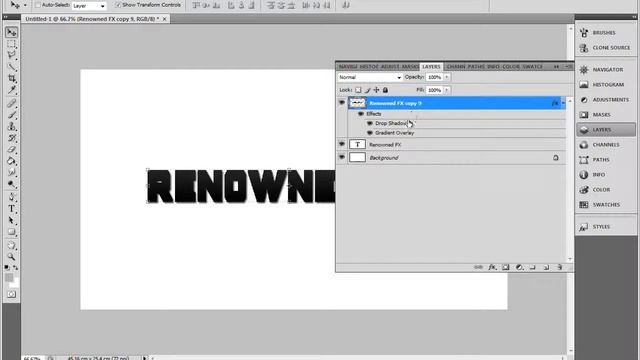The height and width of the screenshot is (360, 640).
Task: Close the Untitled-1 document tab
Action: point(164,19)
